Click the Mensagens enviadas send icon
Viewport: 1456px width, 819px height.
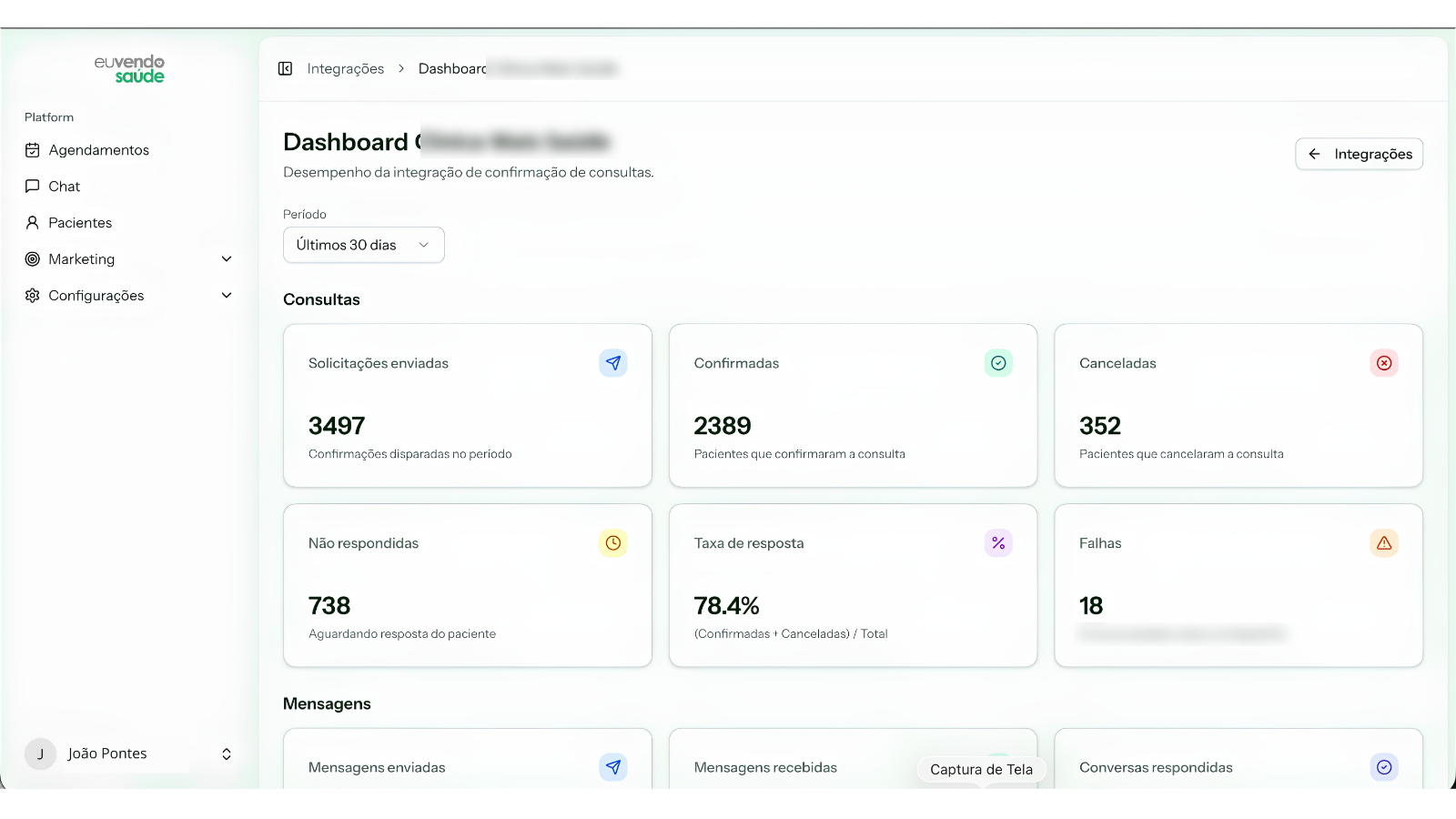[613, 767]
